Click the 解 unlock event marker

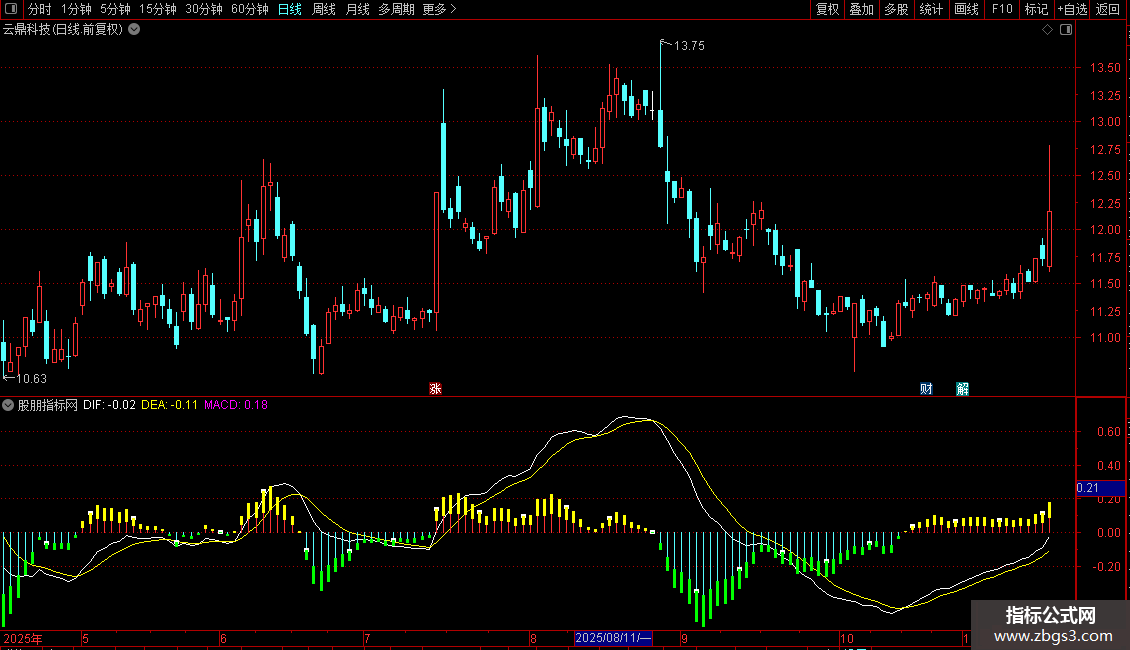coord(962,388)
